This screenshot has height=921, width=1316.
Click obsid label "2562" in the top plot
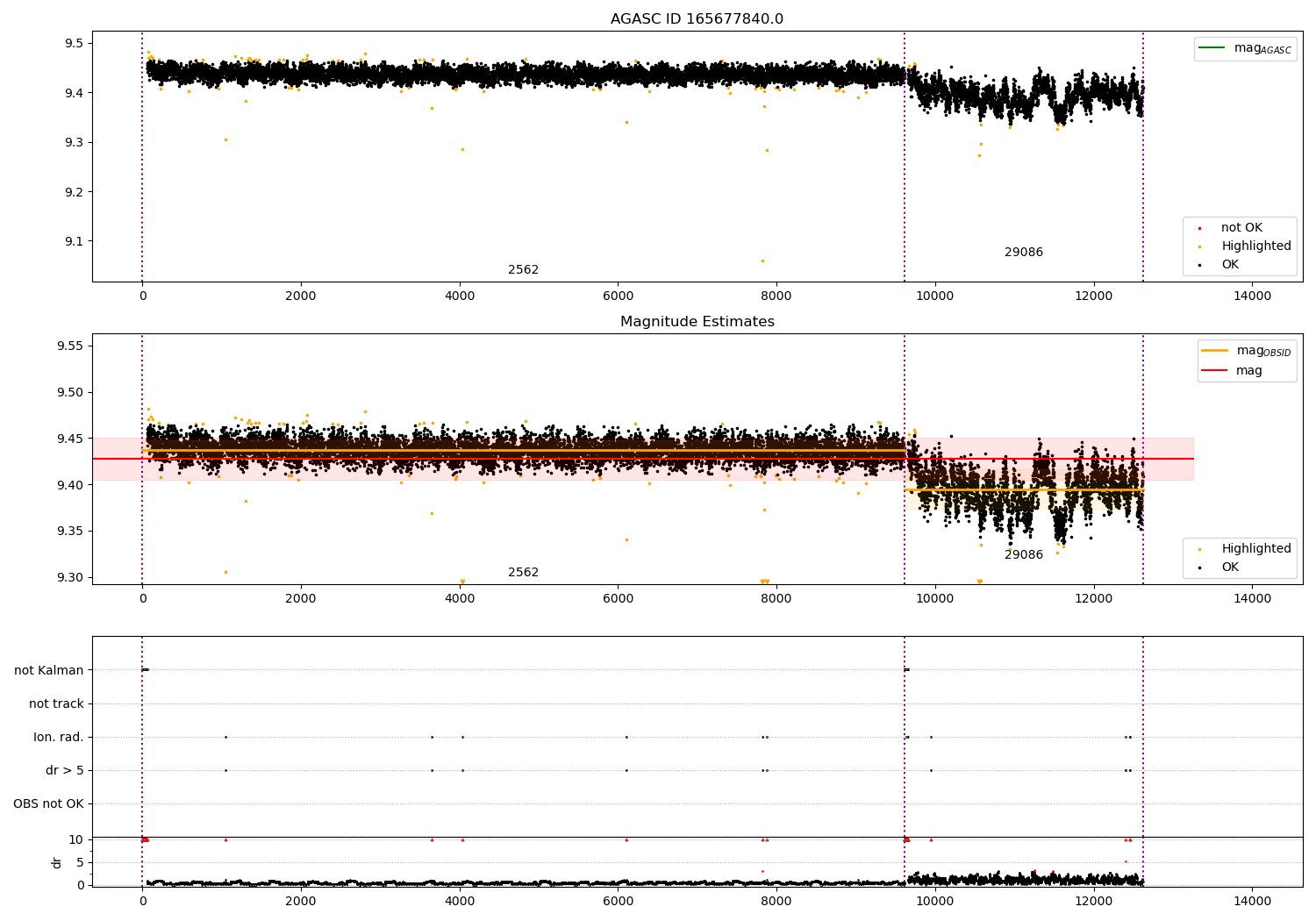524,270
